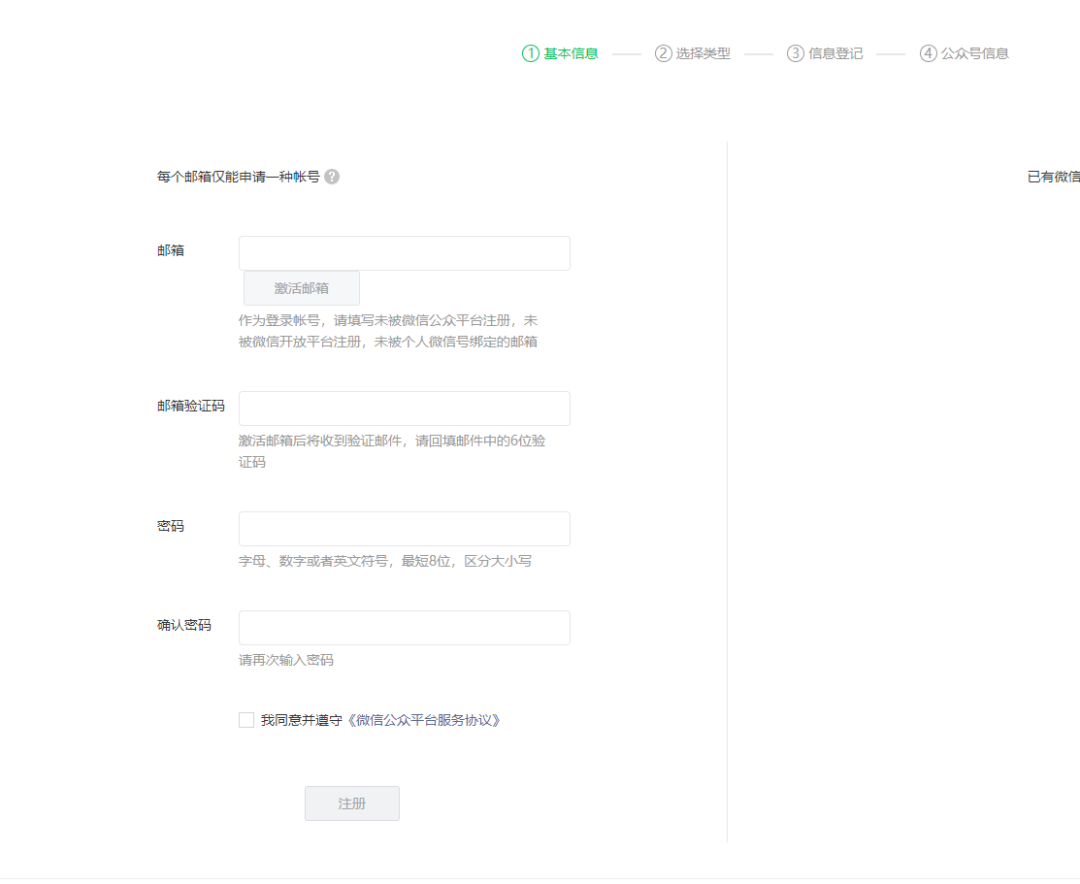
Task: Select the 公众号信息 step label
Action: point(975,54)
